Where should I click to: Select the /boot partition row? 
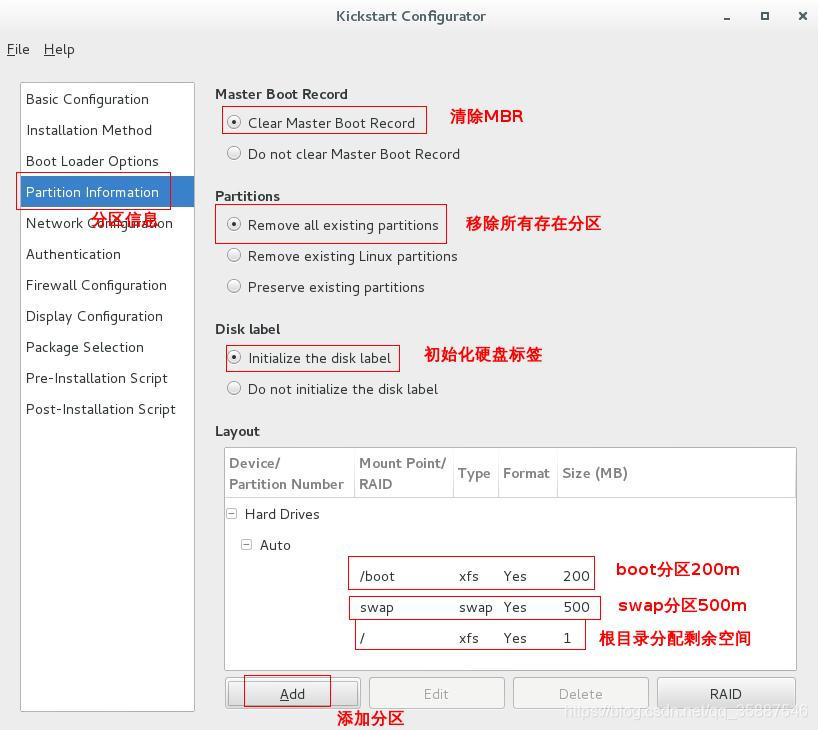tap(510, 576)
